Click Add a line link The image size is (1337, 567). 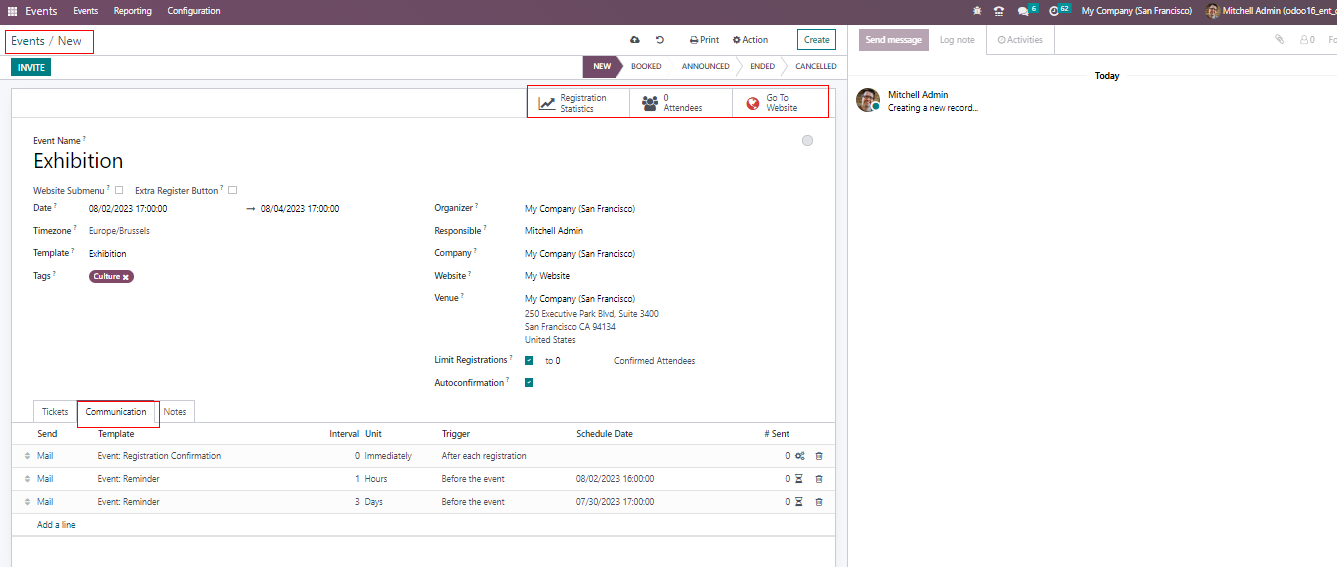(x=56, y=525)
